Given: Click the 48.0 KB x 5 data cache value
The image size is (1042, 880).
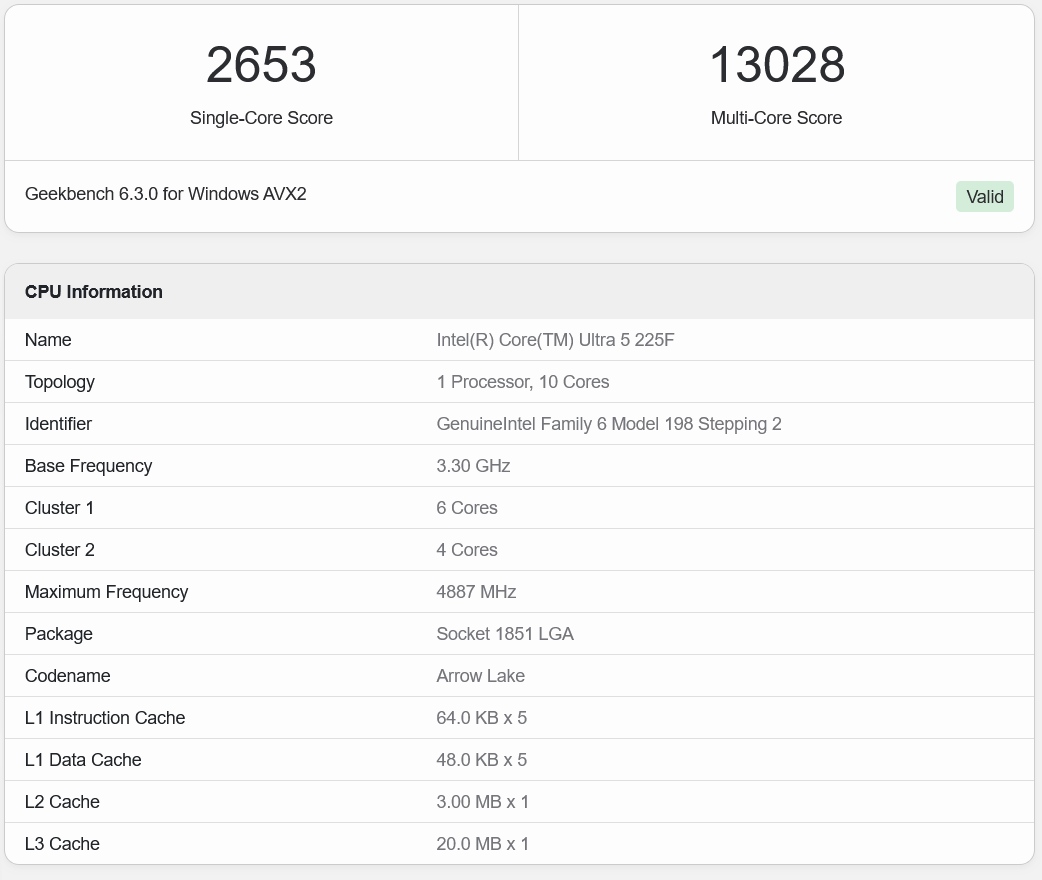Looking at the screenshot, I should click(x=481, y=760).
